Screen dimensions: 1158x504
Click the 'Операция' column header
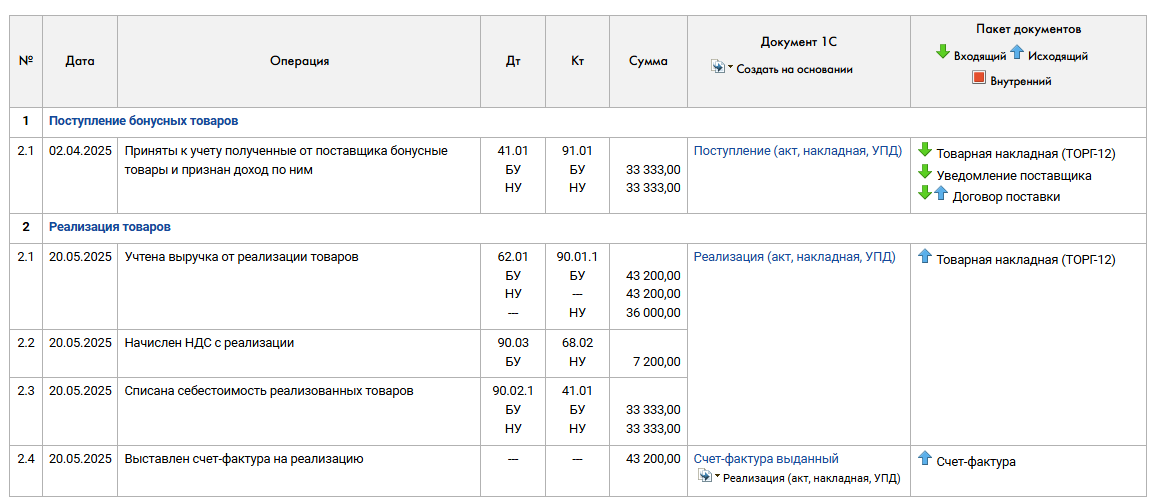[x=299, y=61]
